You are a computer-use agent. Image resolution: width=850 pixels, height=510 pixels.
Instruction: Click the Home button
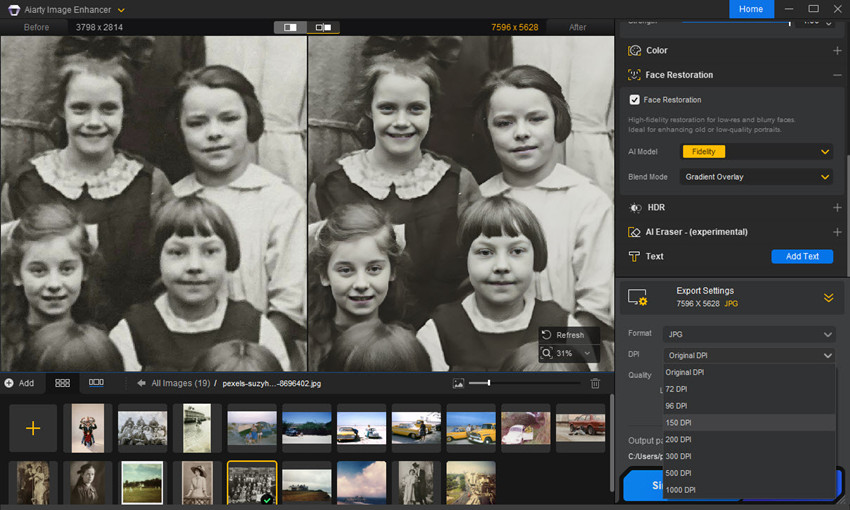pos(751,9)
